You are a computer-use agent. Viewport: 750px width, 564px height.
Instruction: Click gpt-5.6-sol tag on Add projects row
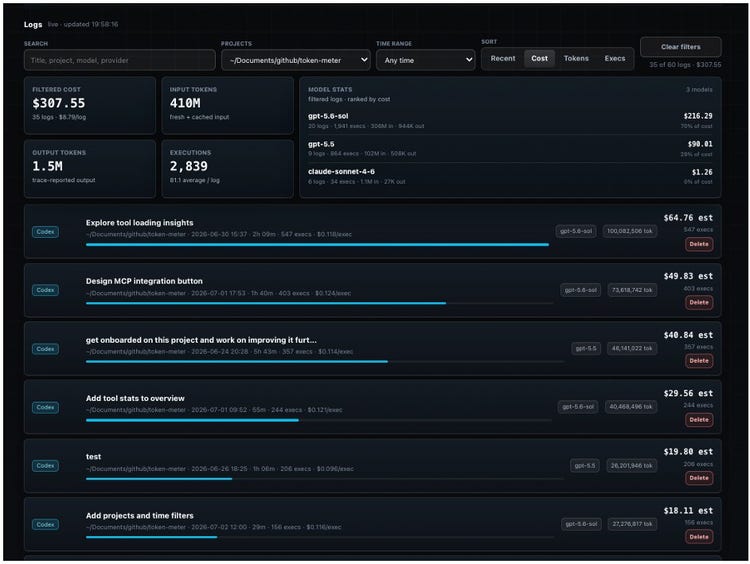click(x=581, y=524)
